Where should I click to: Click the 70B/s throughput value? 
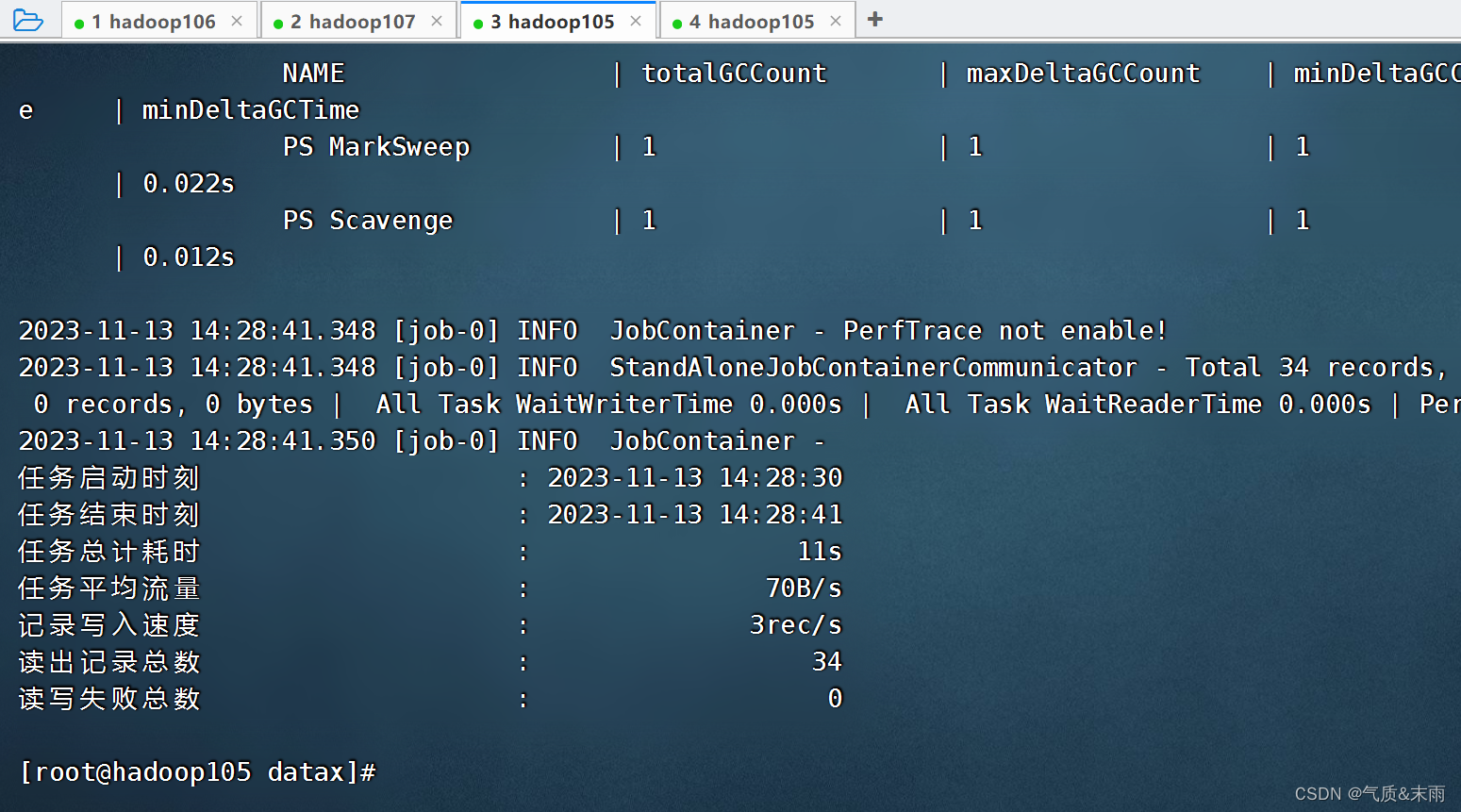tap(804, 588)
